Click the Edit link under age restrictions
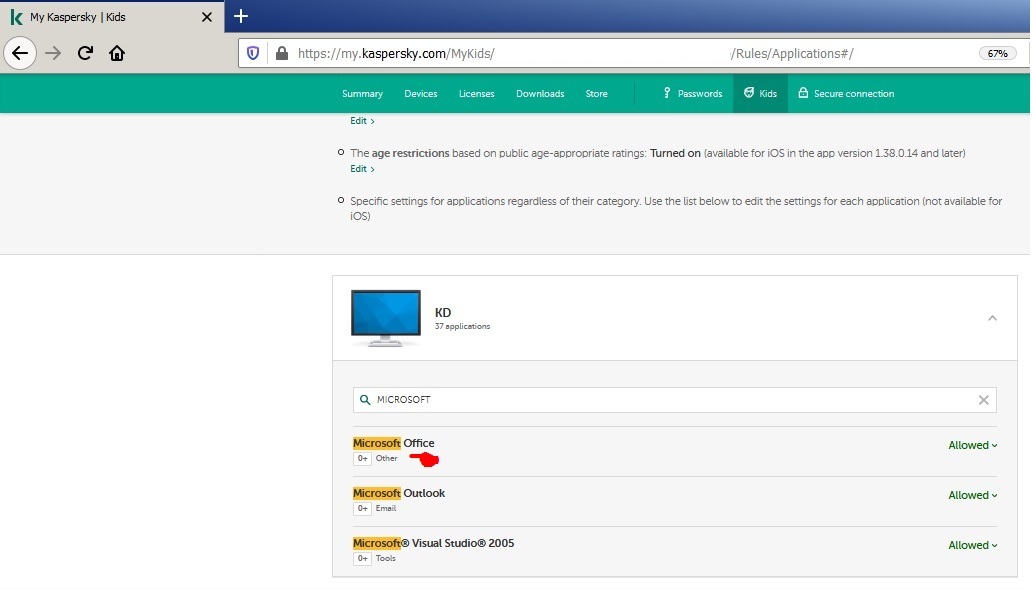Image resolution: width=1032 pixels, height=590 pixels. click(362, 169)
